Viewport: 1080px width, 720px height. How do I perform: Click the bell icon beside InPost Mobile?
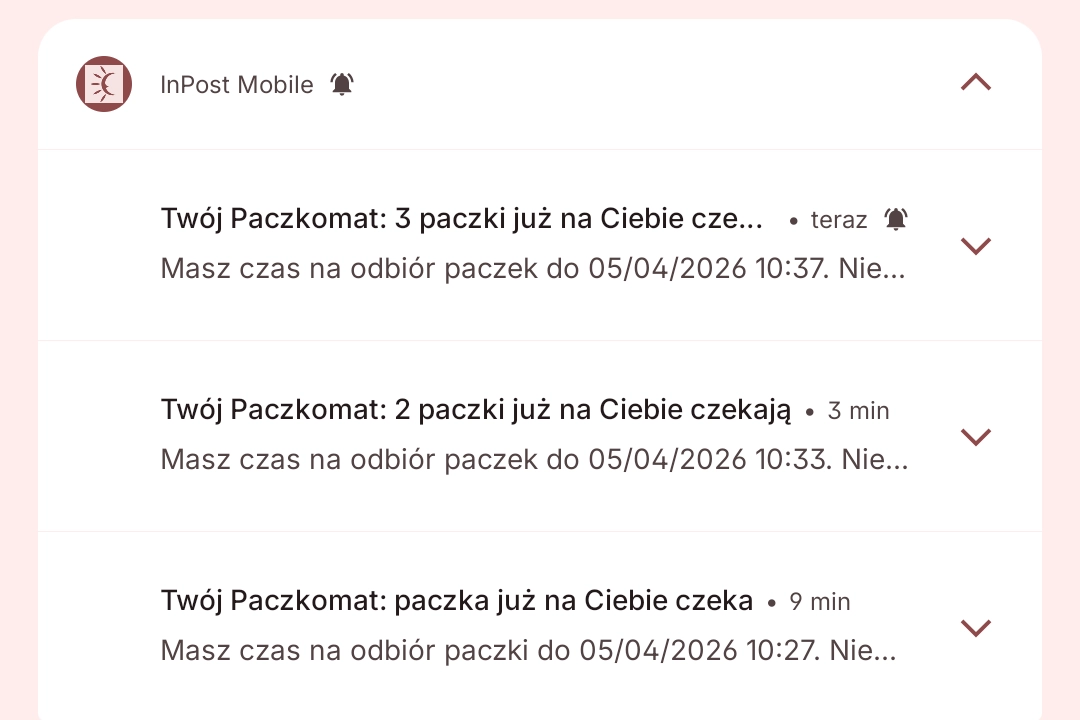[342, 84]
